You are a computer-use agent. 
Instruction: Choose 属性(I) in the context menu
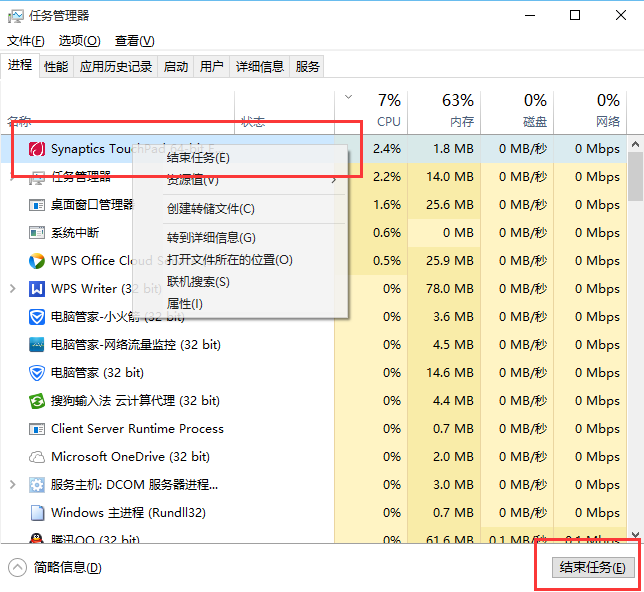tap(240, 304)
